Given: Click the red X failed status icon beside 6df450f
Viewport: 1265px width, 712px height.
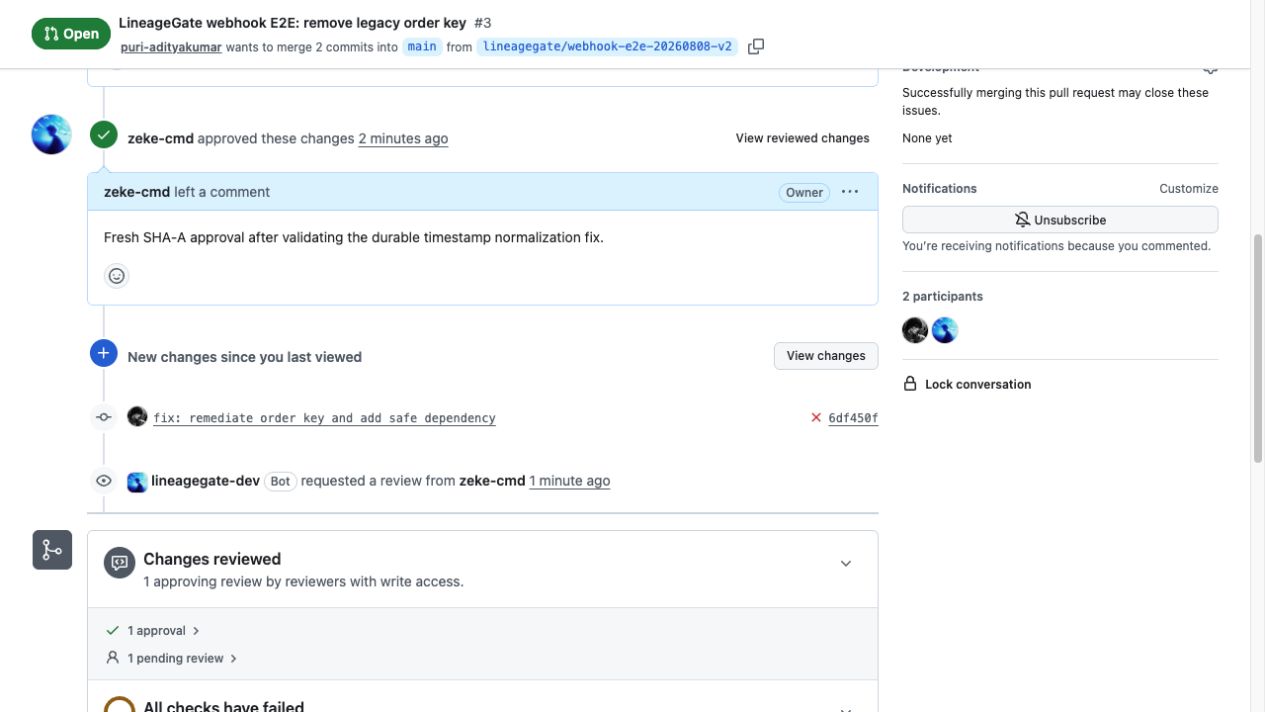Looking at the screenshot, I should [x=816, y=418].
